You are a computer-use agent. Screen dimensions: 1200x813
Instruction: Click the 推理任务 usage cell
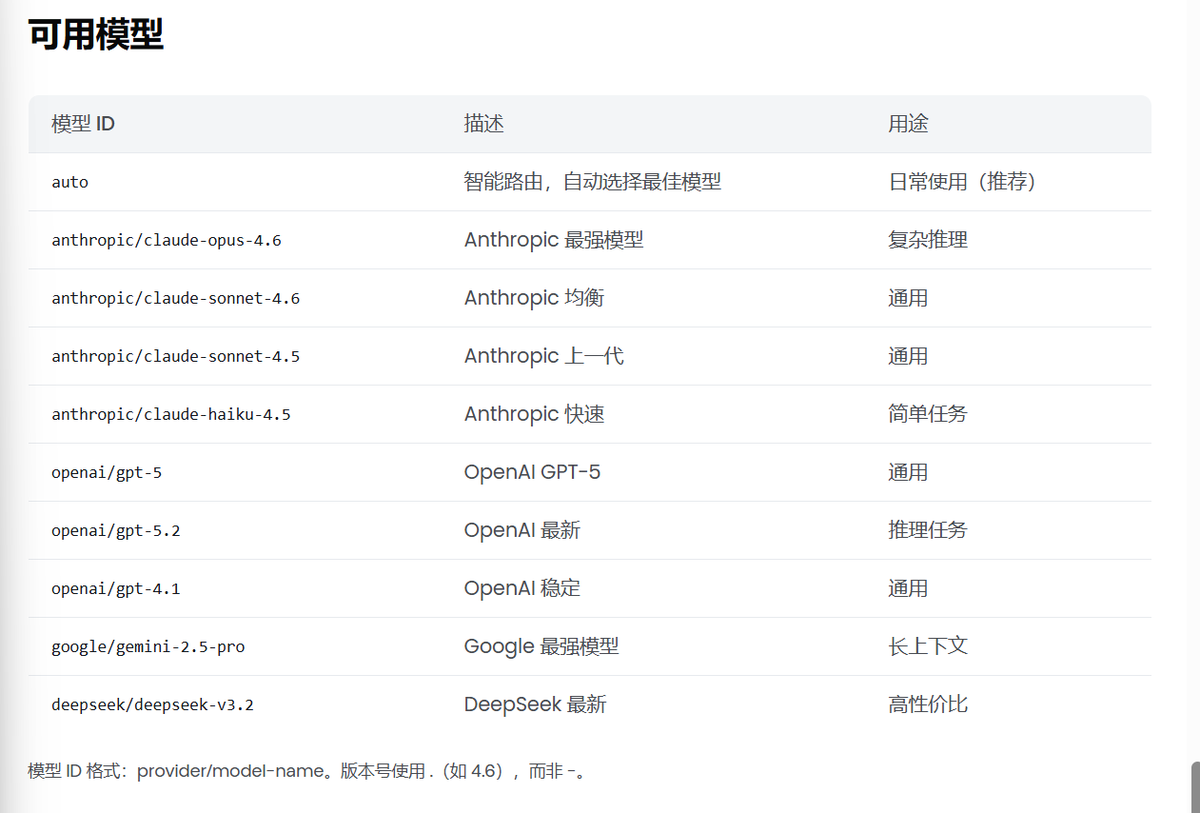tap(928, 530)
